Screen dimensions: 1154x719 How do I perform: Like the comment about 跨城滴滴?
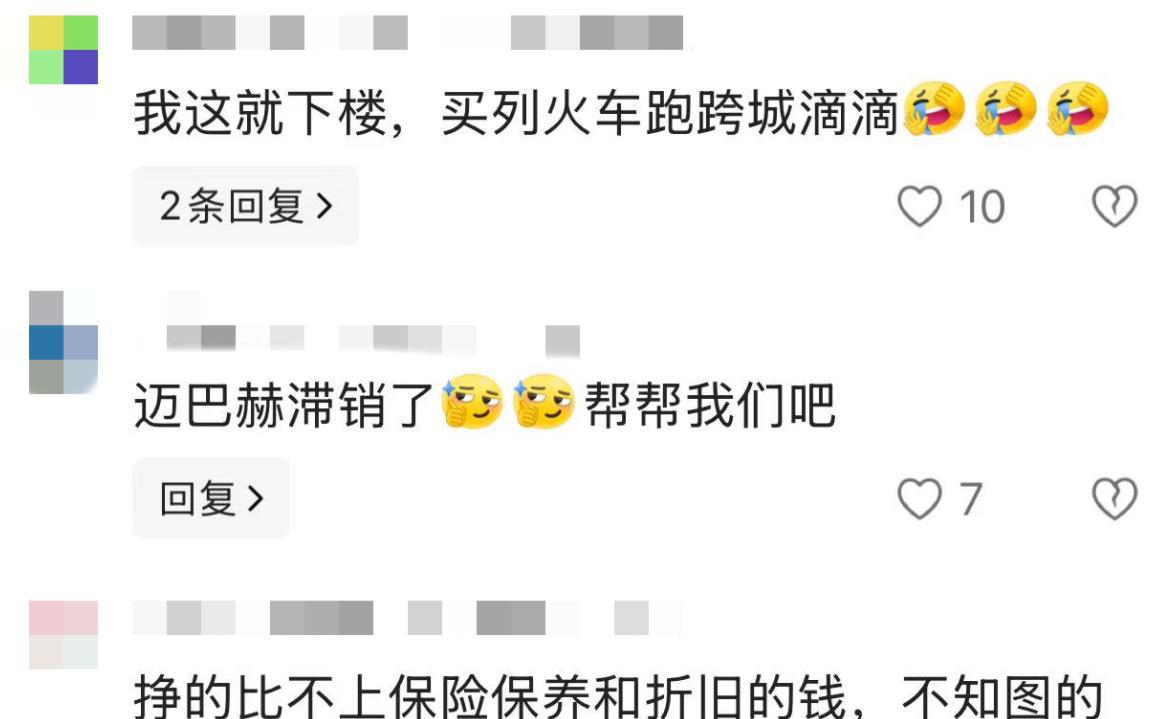[919, 206]
